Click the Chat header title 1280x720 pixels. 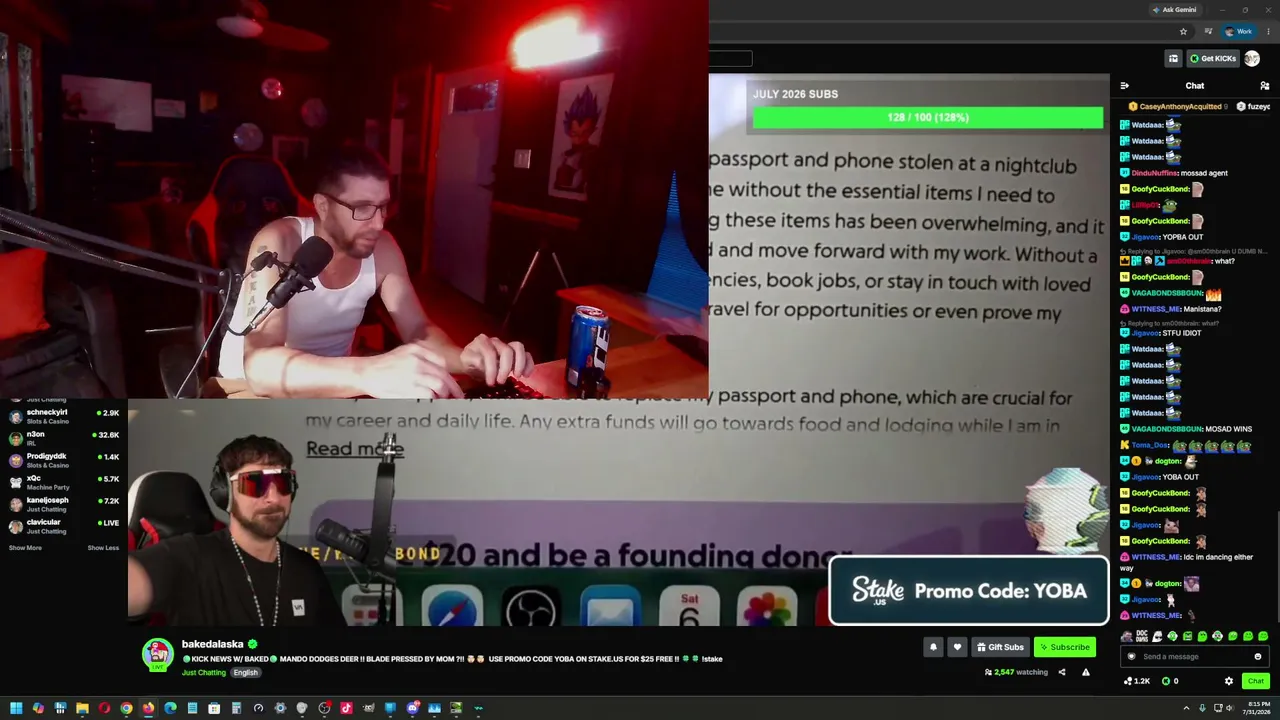coord(1195,86)
